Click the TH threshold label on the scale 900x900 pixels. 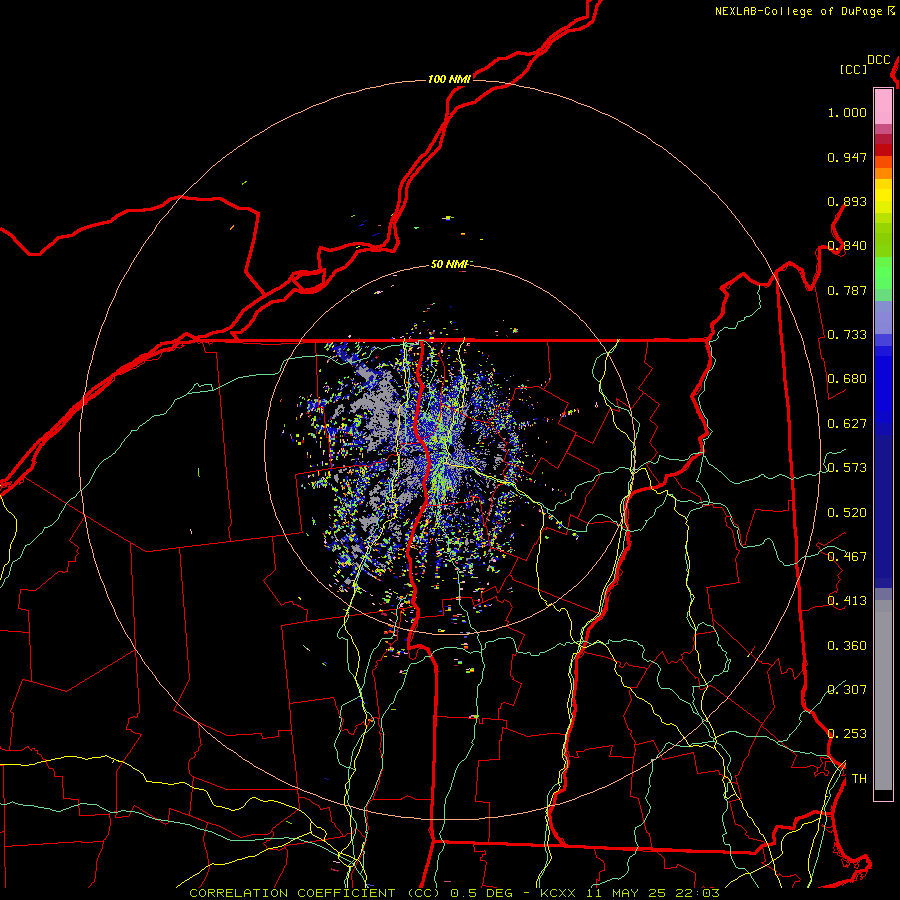pyautogui.click(x=859, y=778)
